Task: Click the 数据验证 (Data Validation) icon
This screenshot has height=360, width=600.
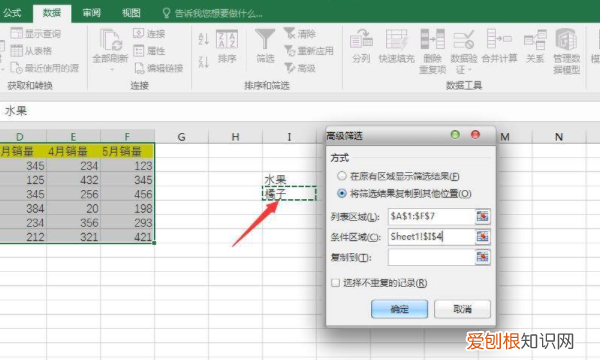Action: [x=464, y=39]
